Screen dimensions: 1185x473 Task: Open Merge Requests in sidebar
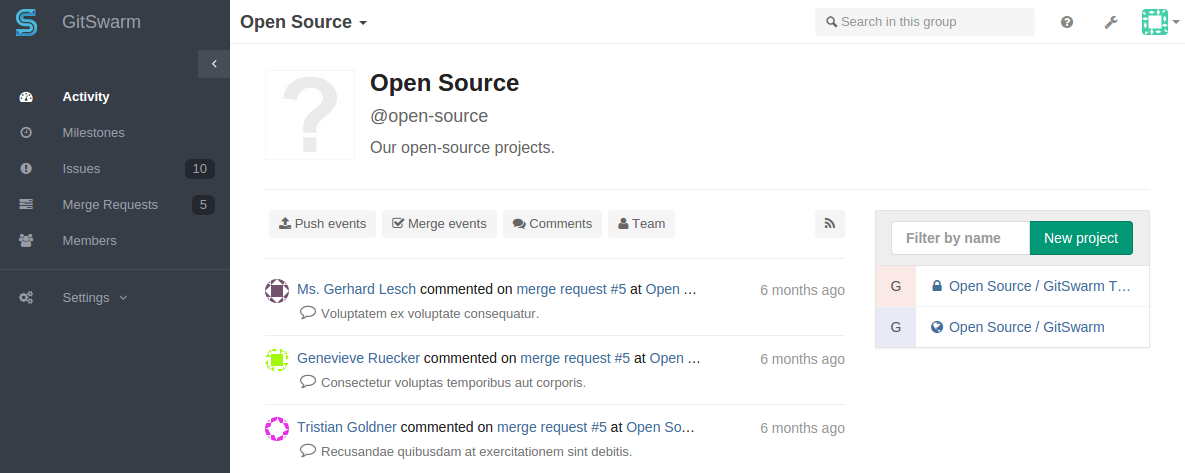110,205
